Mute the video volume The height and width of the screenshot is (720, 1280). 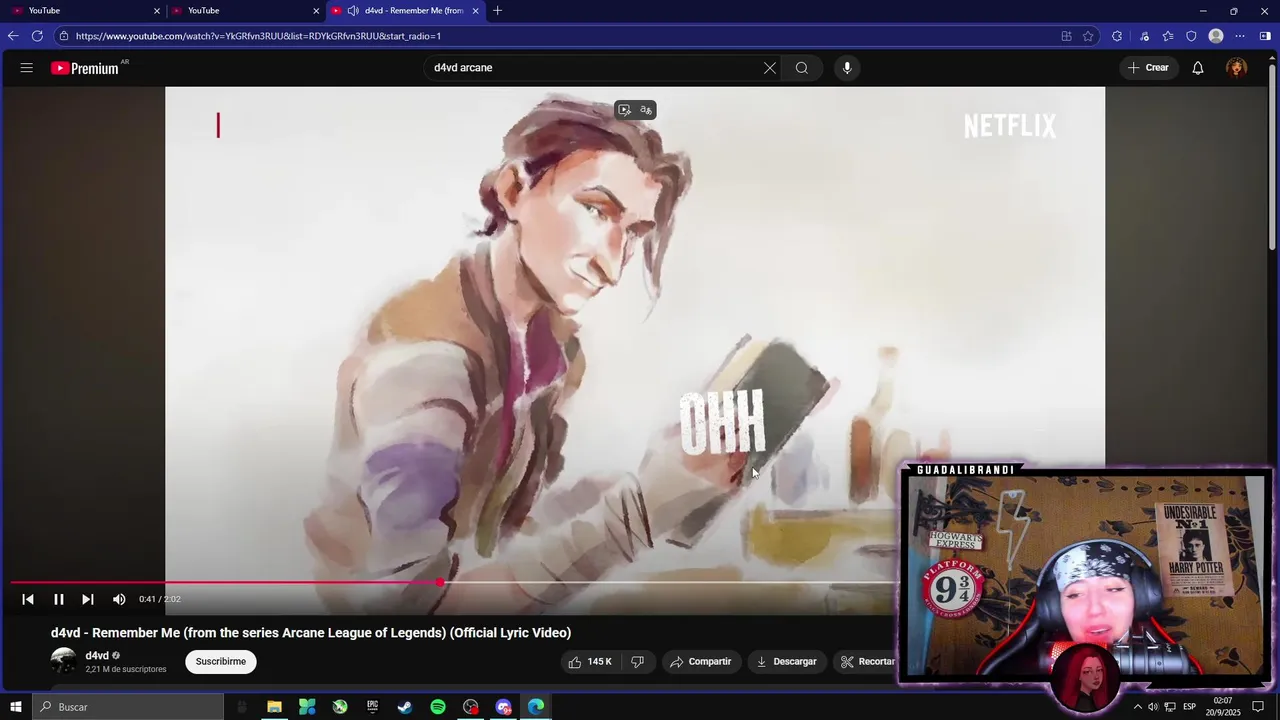[x=119, y=599]
